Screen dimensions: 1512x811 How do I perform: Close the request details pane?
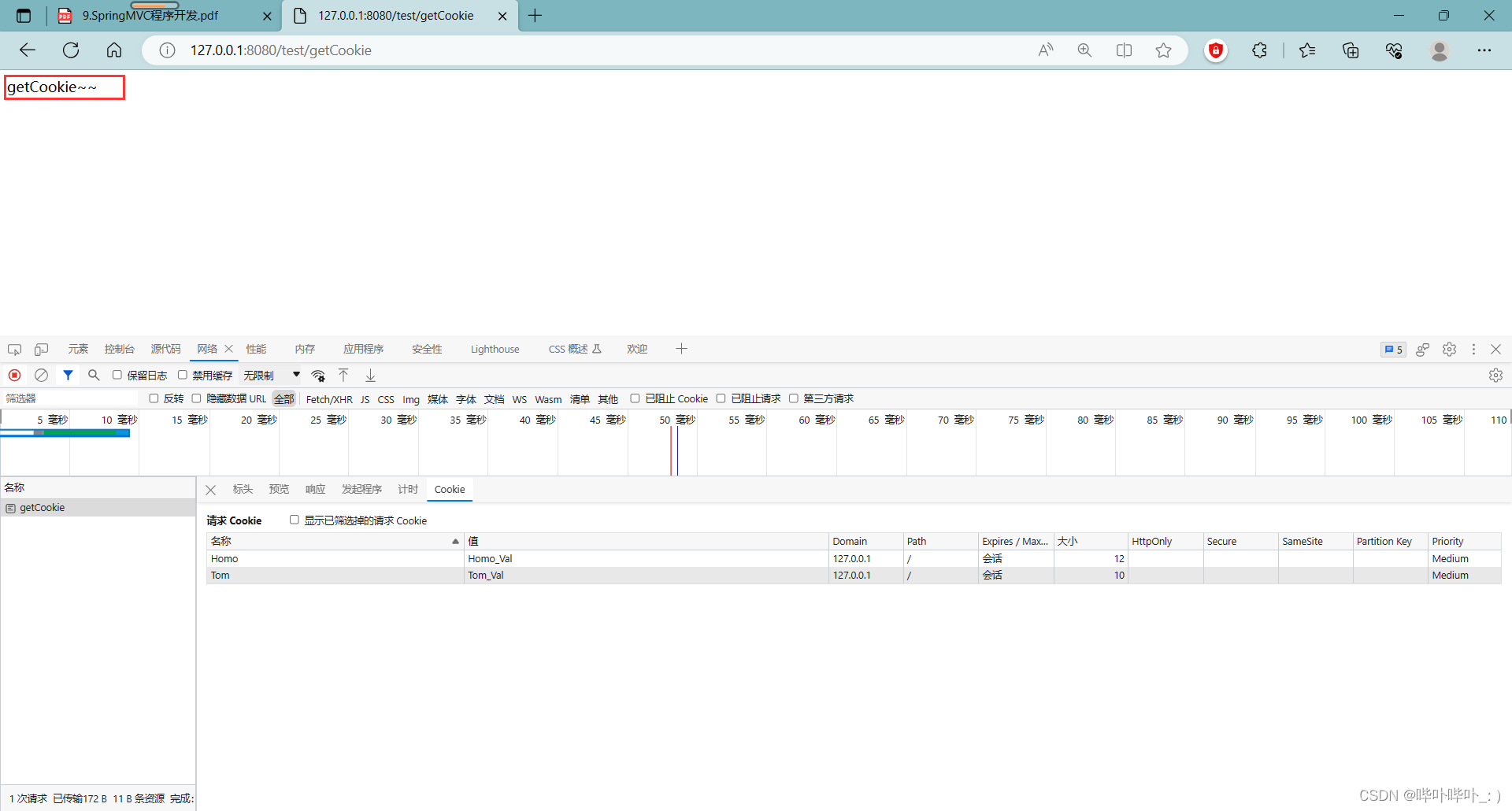(x=210, y=490)
